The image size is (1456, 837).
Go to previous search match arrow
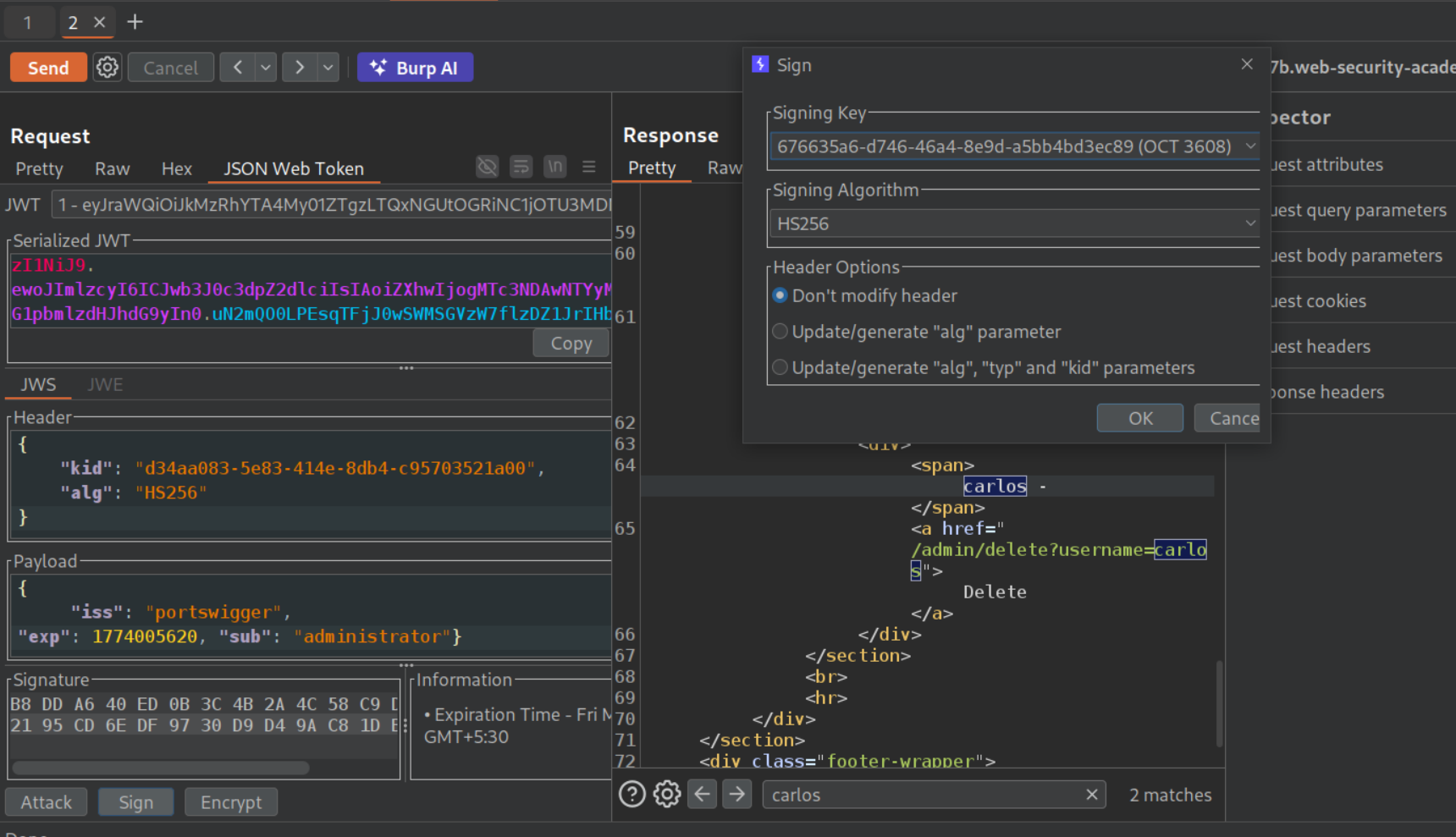(702, 794)
